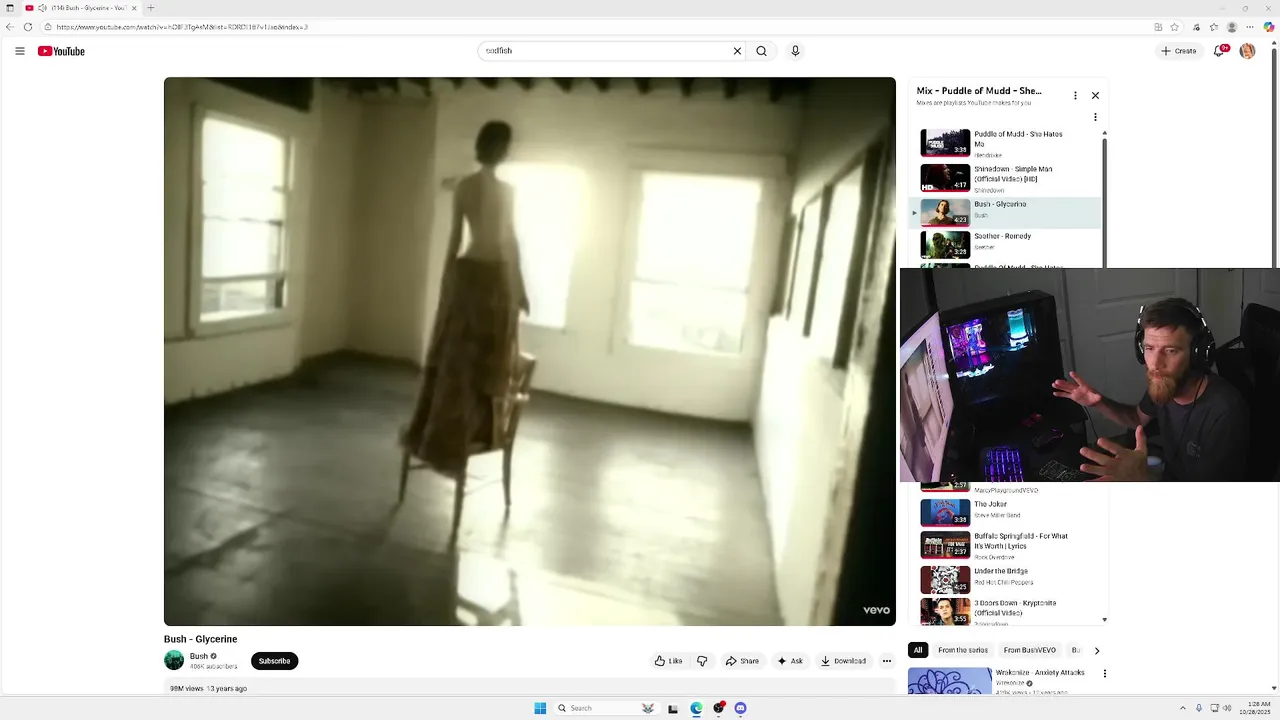Play Buffalo Springfield - For What It's Worth
The image size is (1280, 720).
pos(1005,545)
